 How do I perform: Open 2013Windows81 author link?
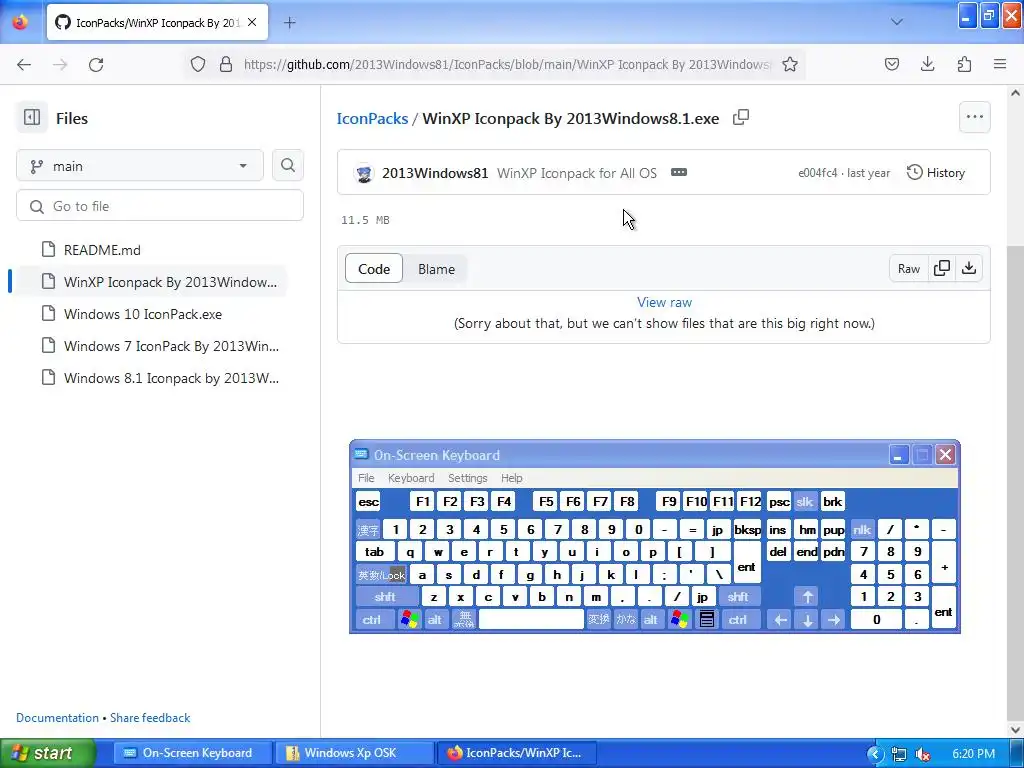point(435,172)
